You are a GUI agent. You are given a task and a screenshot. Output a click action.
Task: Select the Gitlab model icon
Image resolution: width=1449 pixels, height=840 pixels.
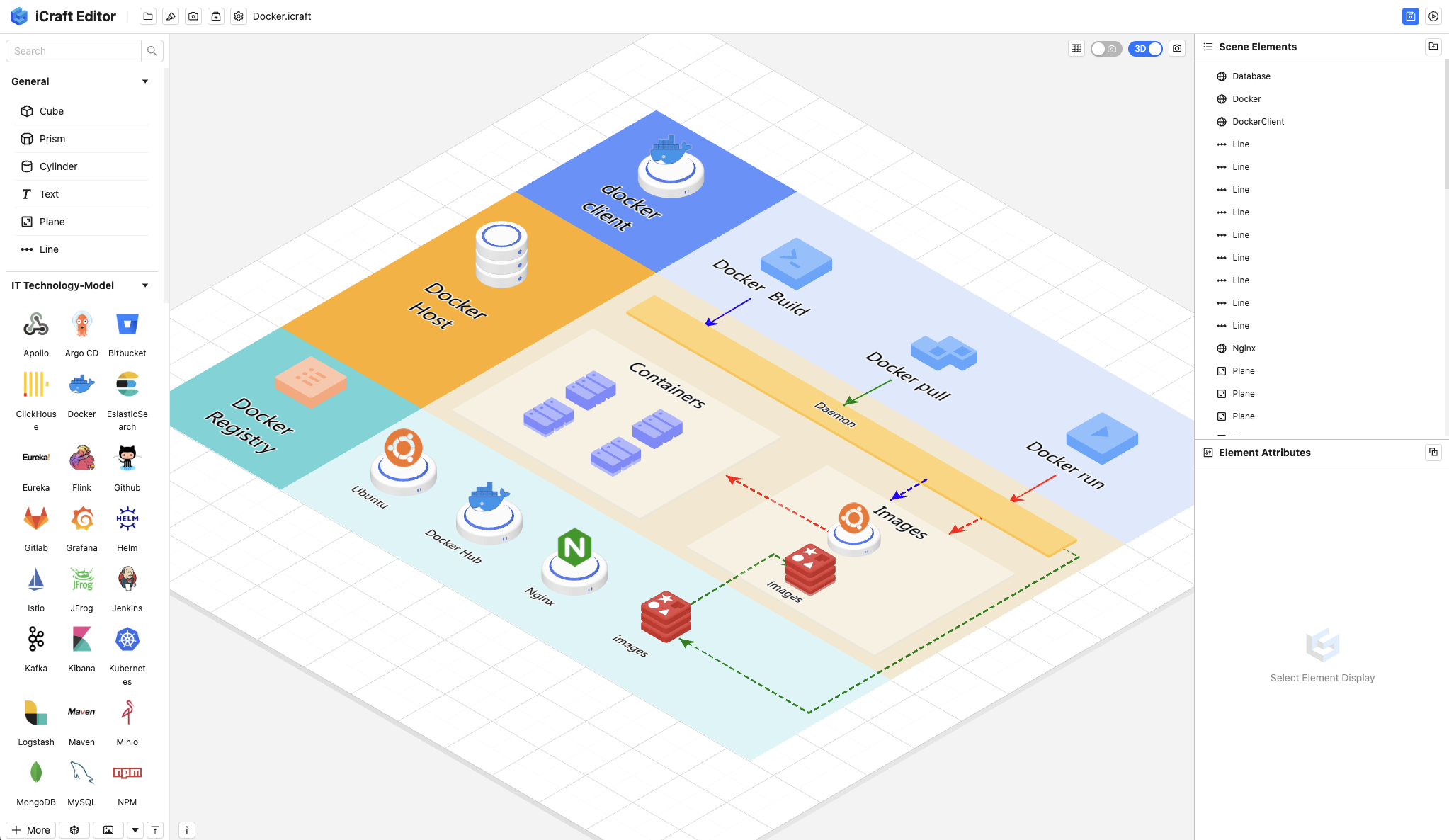click(x=36, y=518)
